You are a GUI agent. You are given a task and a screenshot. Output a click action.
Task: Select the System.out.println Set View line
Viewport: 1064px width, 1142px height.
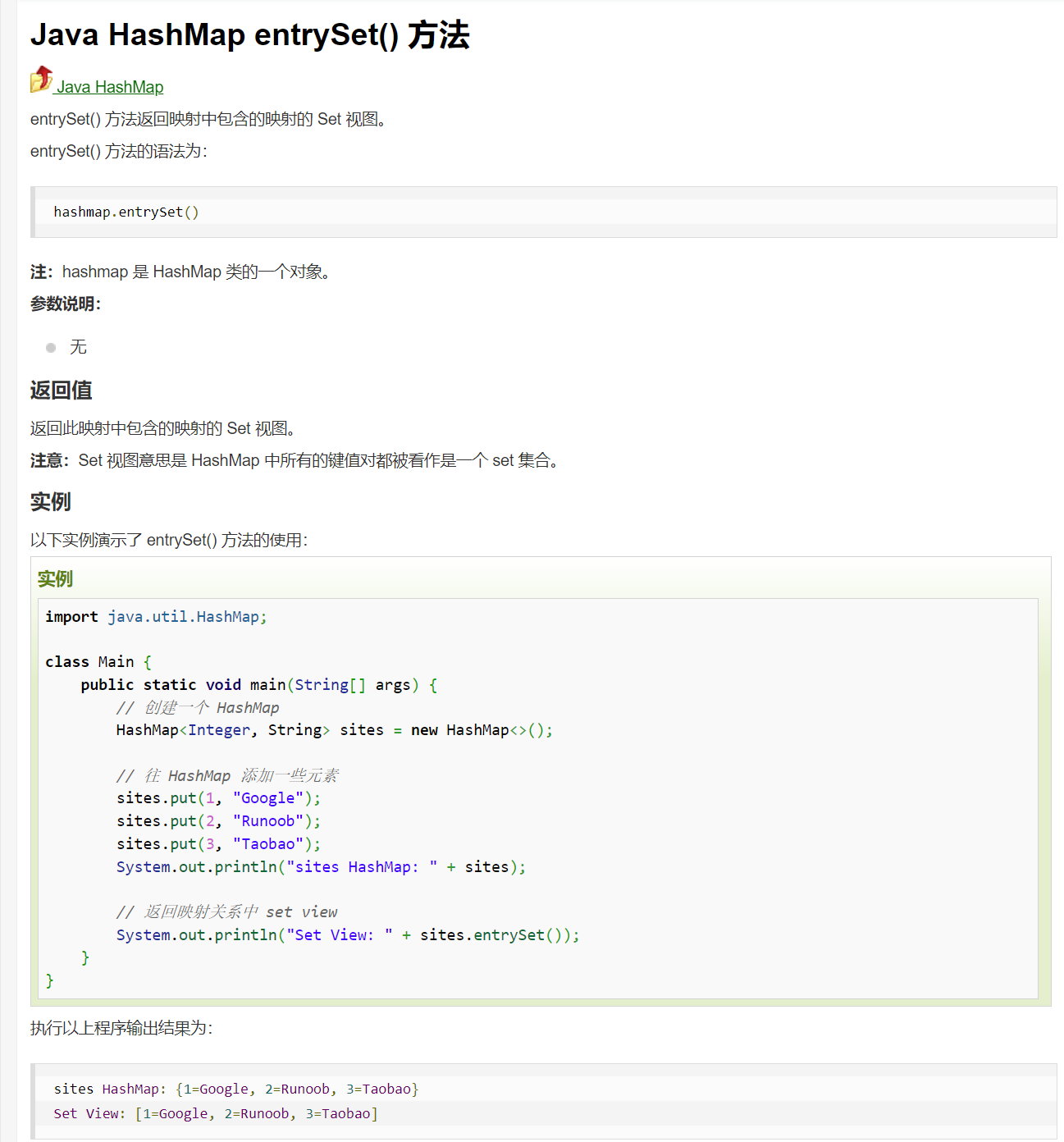coord(348,934)
